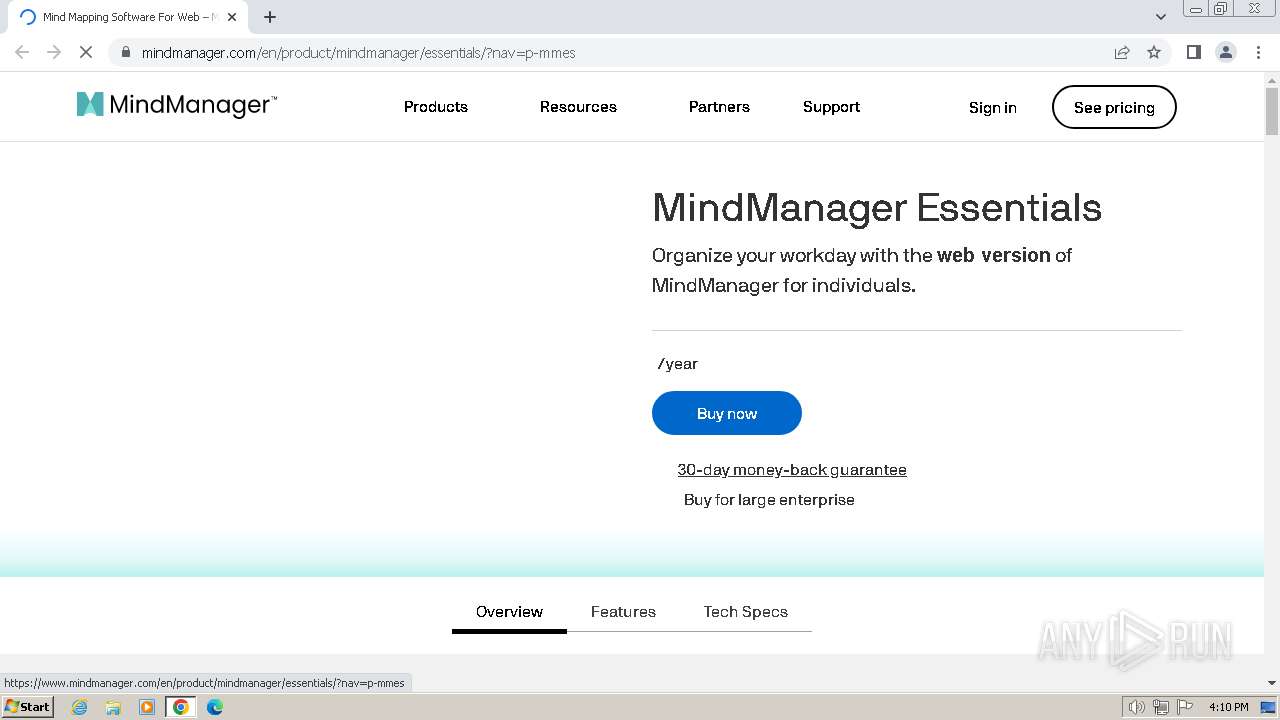Click Buy for large enterprise
1280x720 pixels.
point(769,500)
